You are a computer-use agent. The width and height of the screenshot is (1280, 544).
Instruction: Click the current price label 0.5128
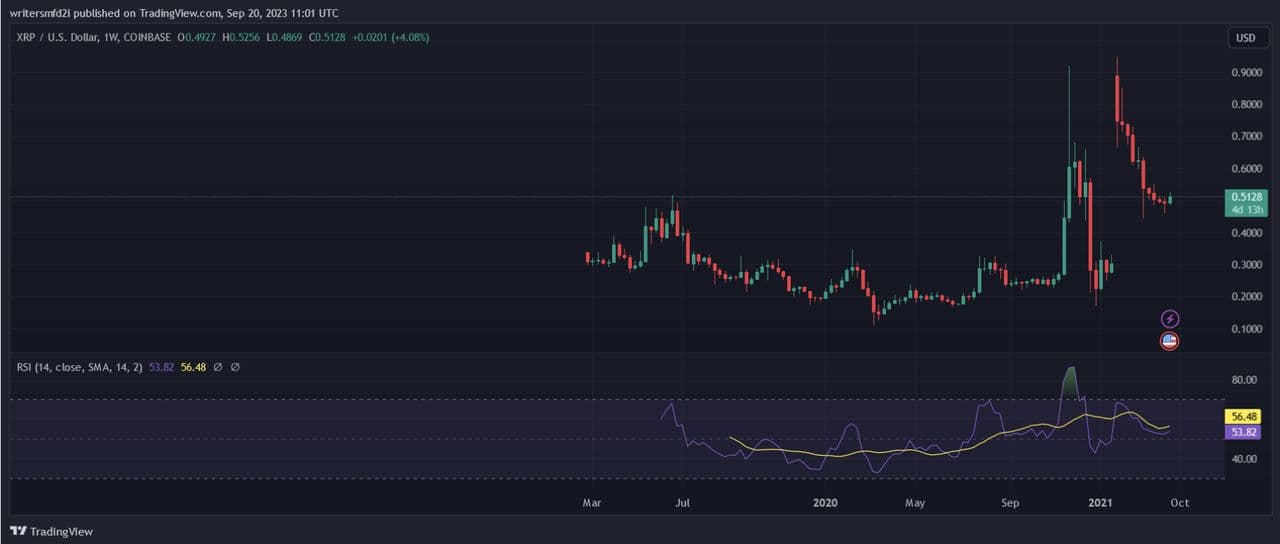click(1246, 197)
